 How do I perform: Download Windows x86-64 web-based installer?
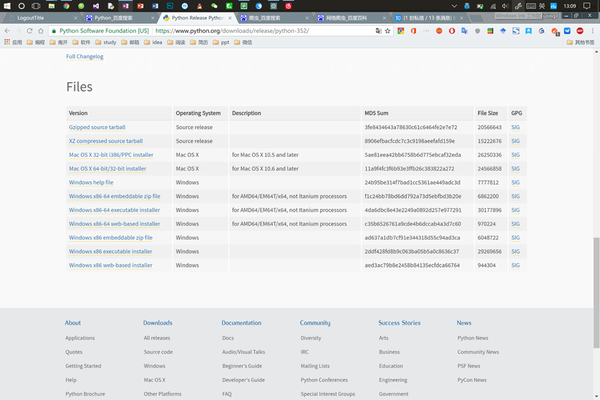click(114, 224)
